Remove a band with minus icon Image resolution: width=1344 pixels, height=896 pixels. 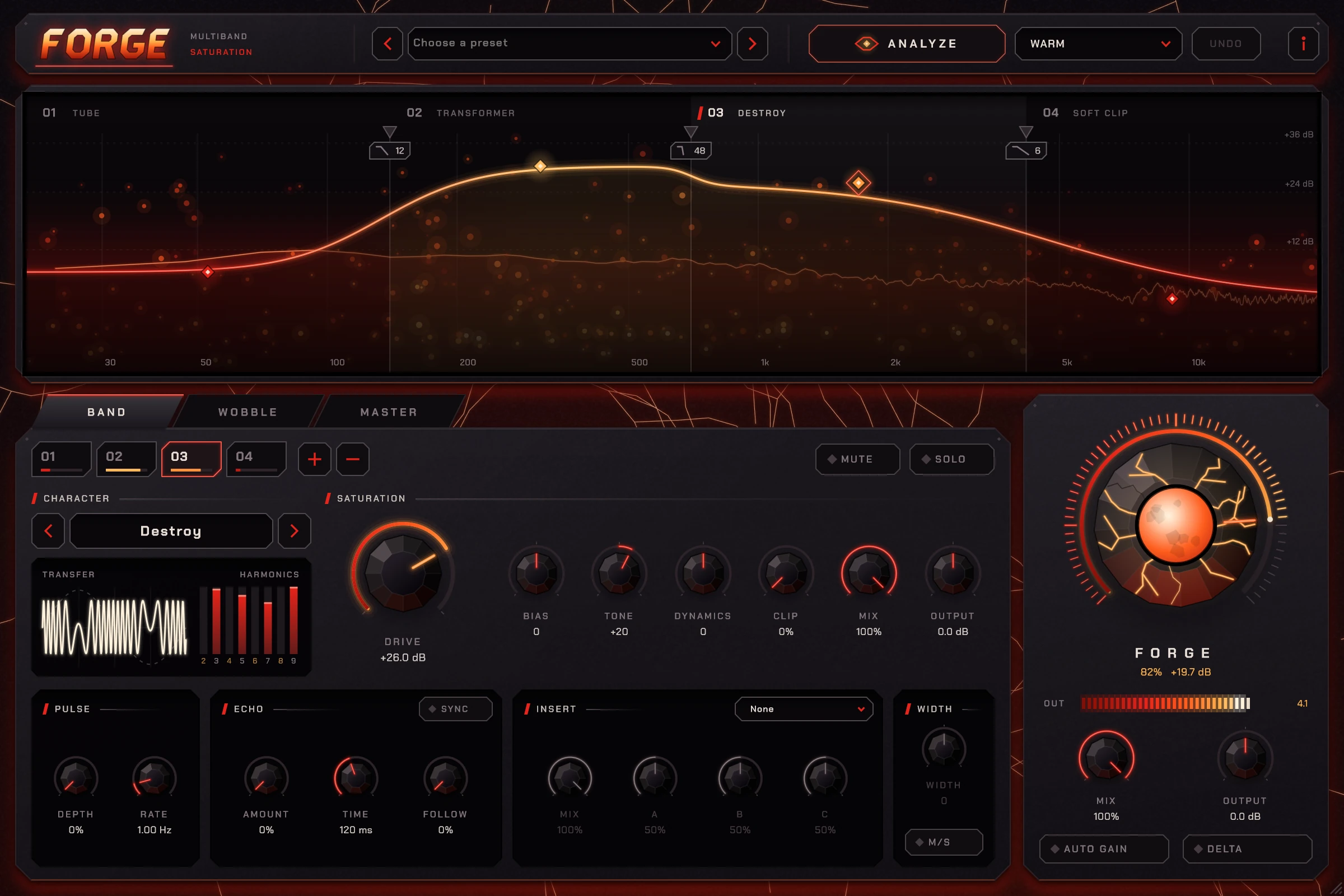click(x=353, y=459)
